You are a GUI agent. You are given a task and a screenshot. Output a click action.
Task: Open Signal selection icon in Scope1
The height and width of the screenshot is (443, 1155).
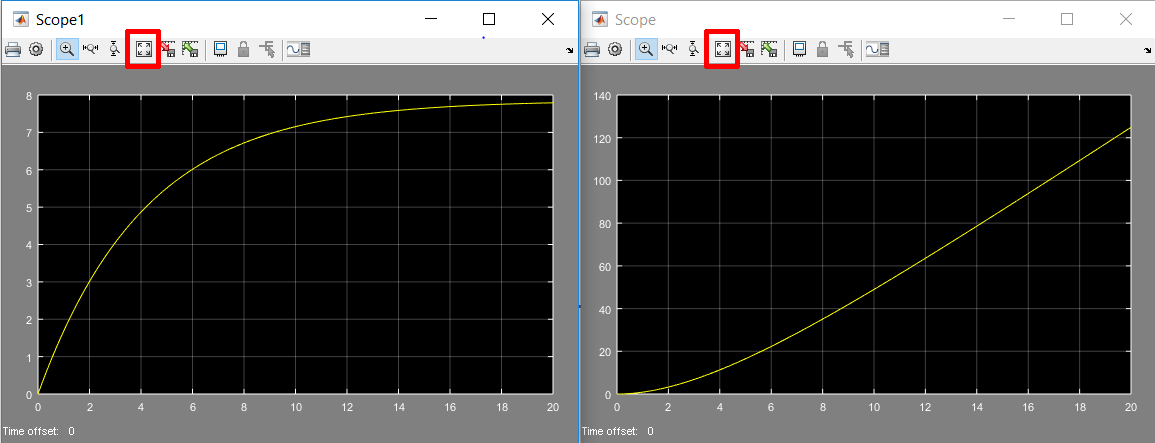click(x=267, y=49)
